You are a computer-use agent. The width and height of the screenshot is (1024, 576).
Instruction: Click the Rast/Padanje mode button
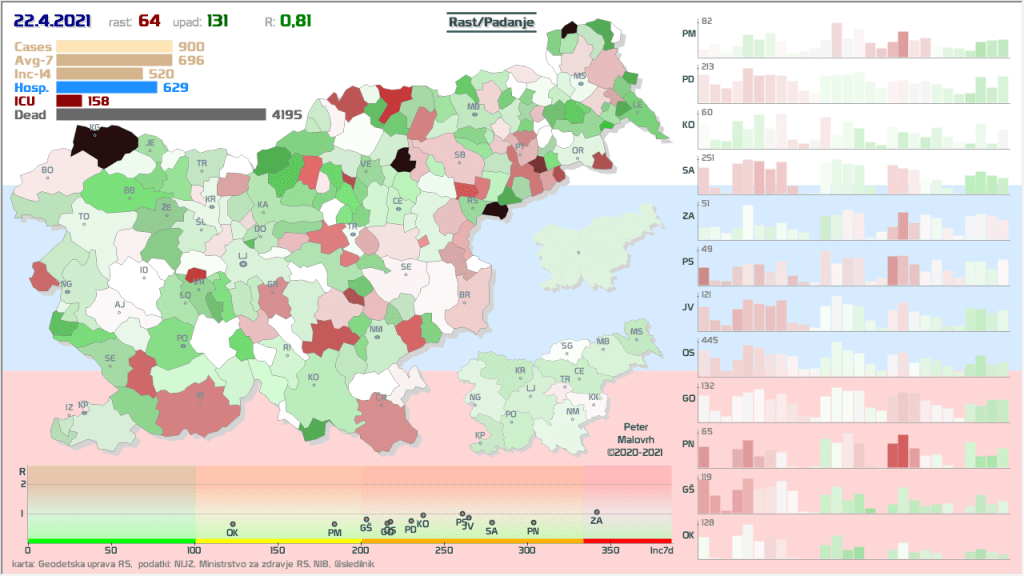coord(491,22)
